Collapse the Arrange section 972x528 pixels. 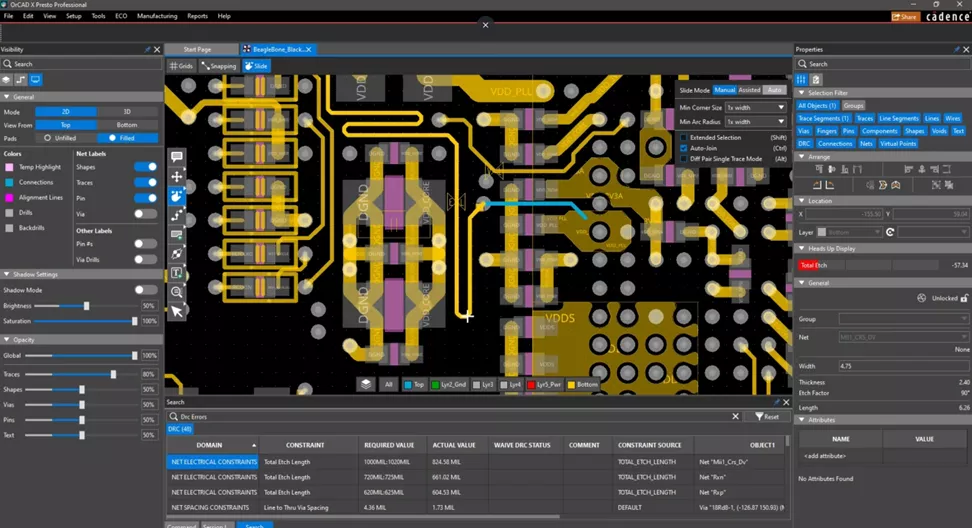tap(802, 157)
